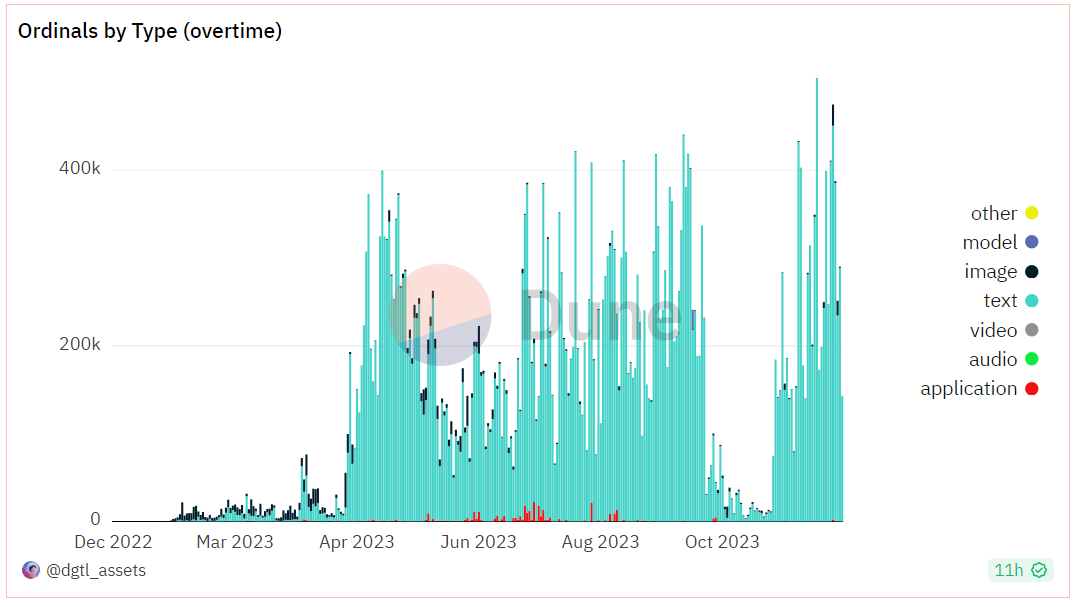The image size is (1081, 607).
Task: Click the 11h last-updated badge
Action: point(1020,570)
